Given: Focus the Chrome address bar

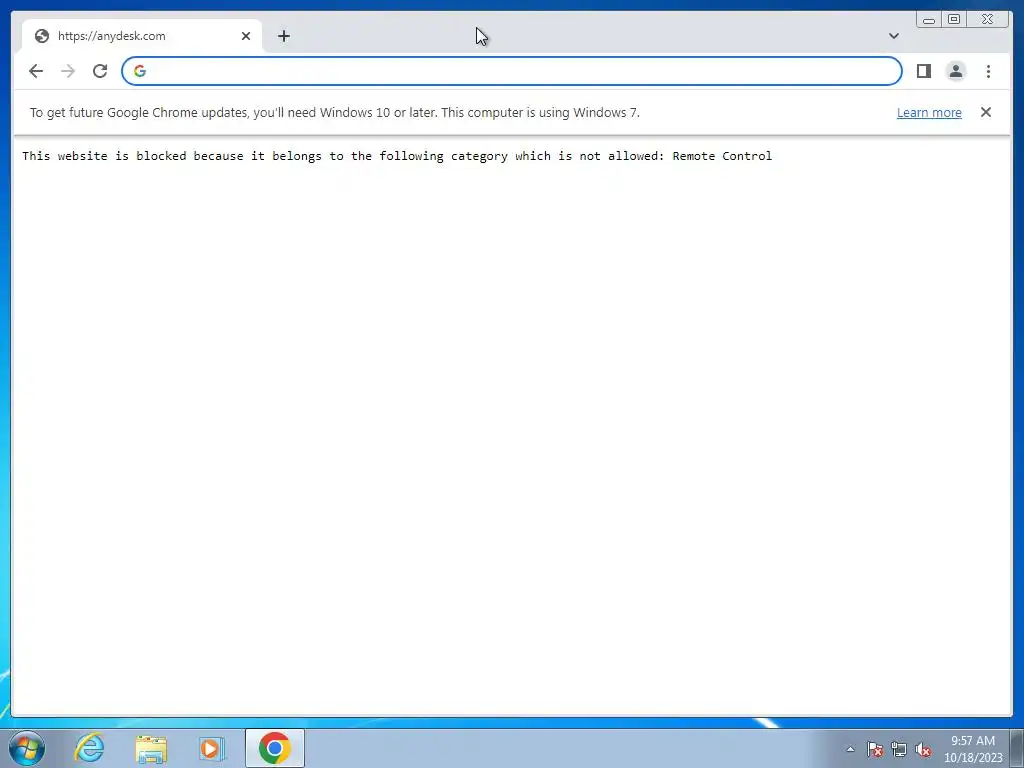Looking at the screenshot, I should point(511,71).
